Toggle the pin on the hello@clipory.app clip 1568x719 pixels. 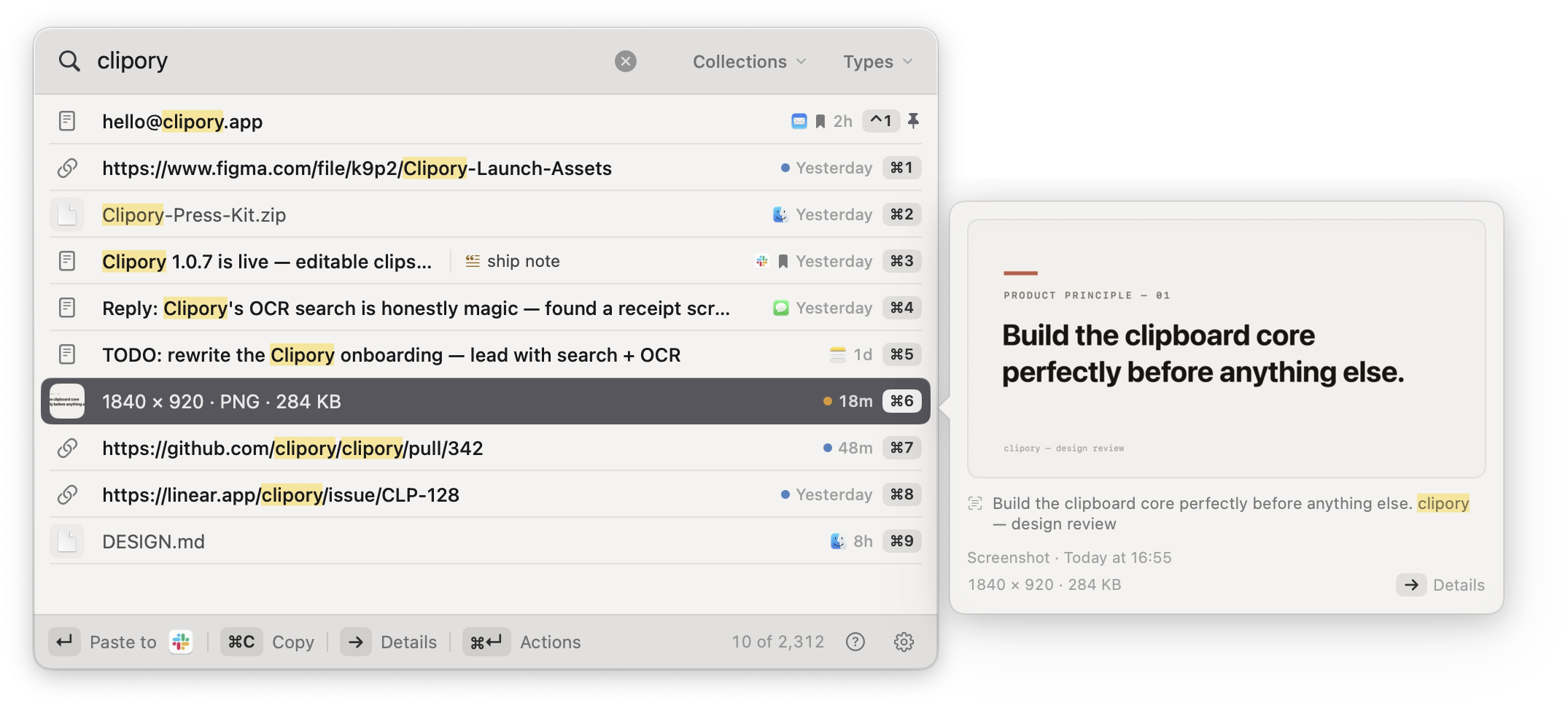coord(913,121)
